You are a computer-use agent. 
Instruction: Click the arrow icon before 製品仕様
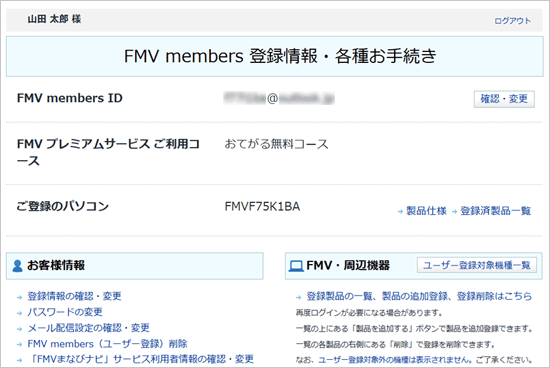click(400, 212)
